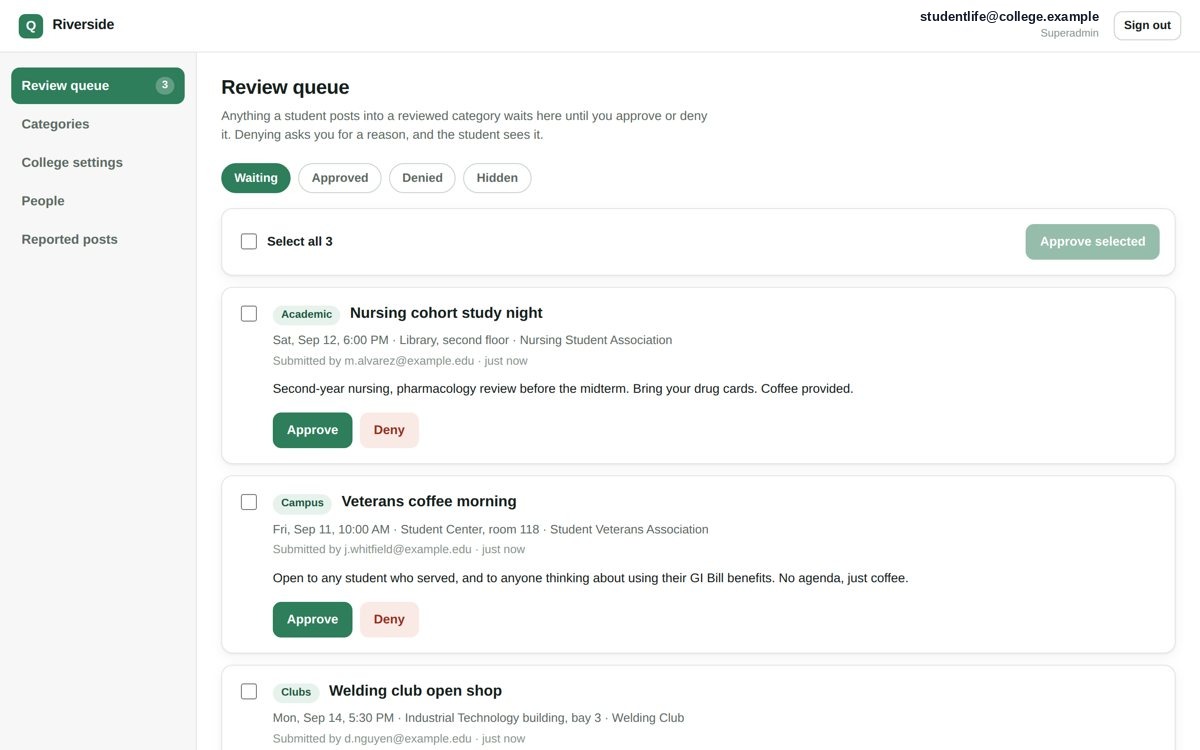Tick the Select all 3 checkbox
This screenshot has width=1200, height=750.
coord(249,242)
